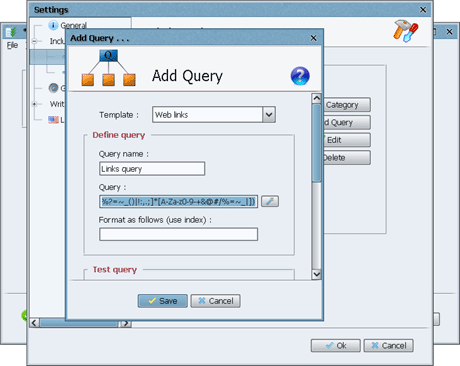Screen dimensions: 460x366
Task: Edit the Query name field
Action: 152,169
